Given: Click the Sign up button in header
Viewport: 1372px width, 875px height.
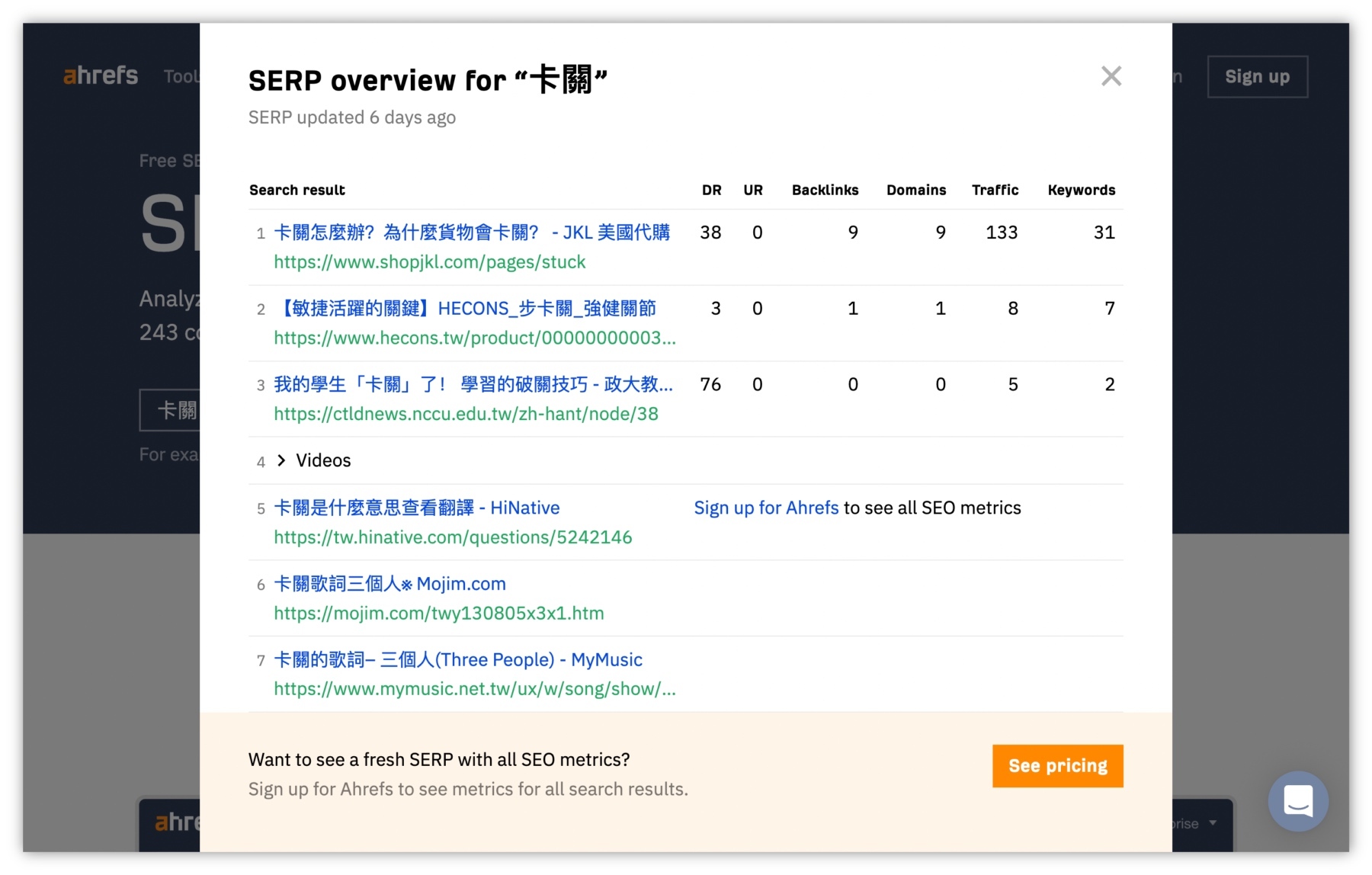Looking at the screenshot, I should click(x=1257, y=77).
